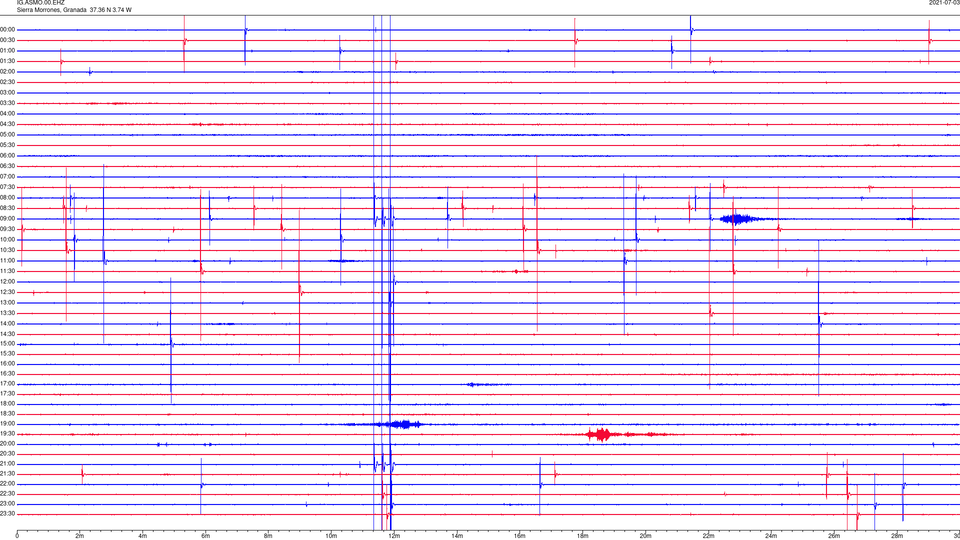Screen dimensions: 960x540
Task: Select the 05:00 trace time label
Action: [x=8, y=135]
